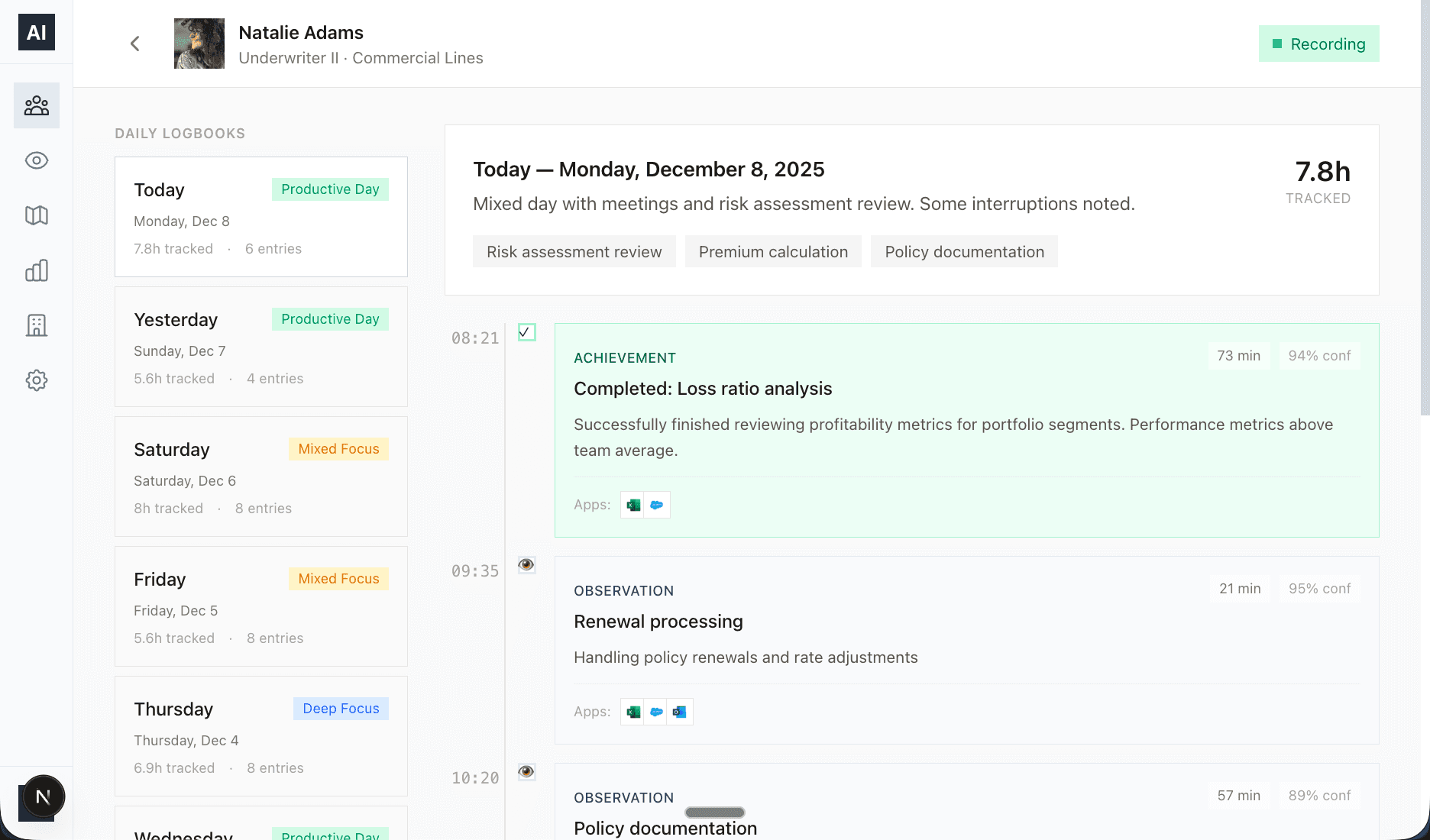Select the Risk assessment review tag
This screenshot has width=1430, height=840.
(574, 251)
